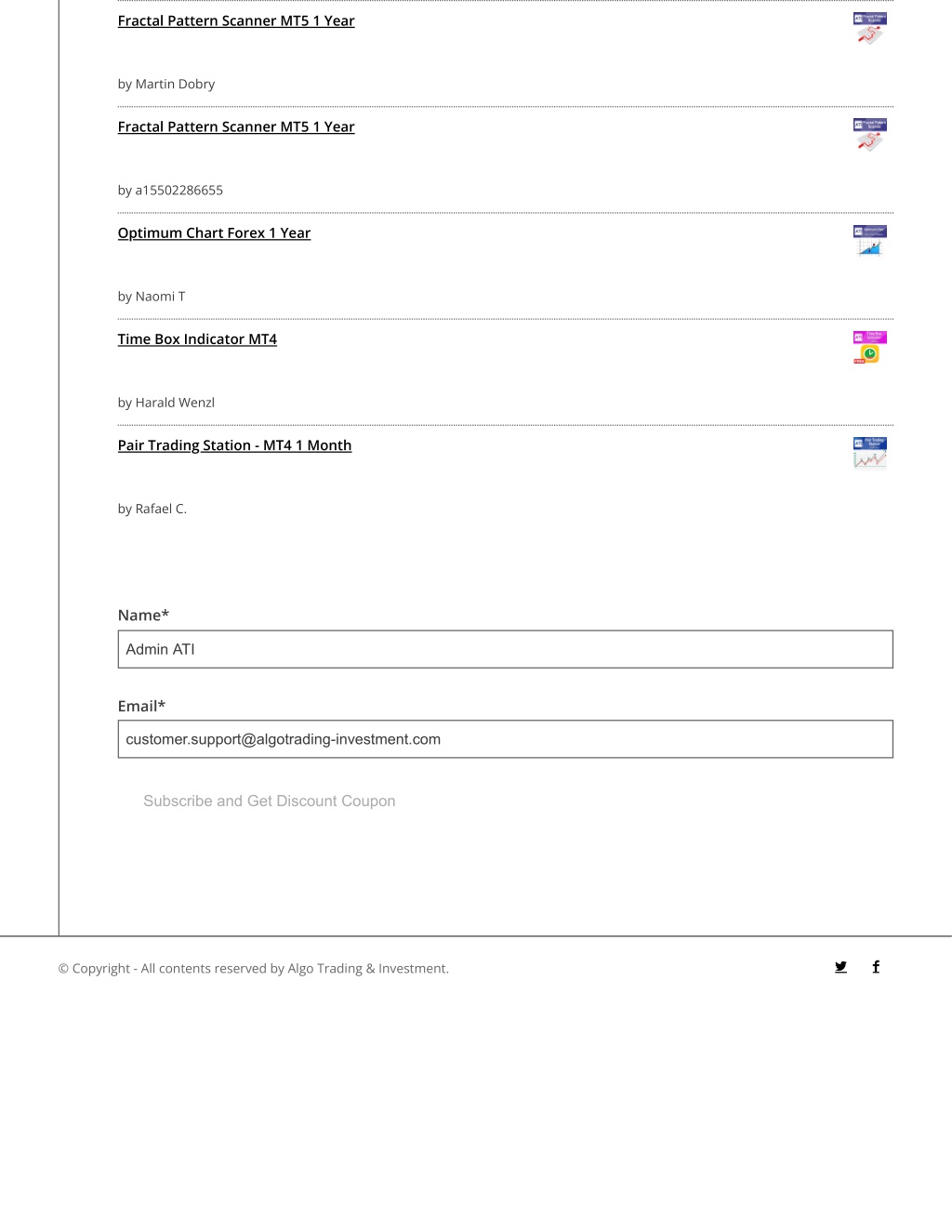Click the copyright text in footer

click(x=254, y=968)
